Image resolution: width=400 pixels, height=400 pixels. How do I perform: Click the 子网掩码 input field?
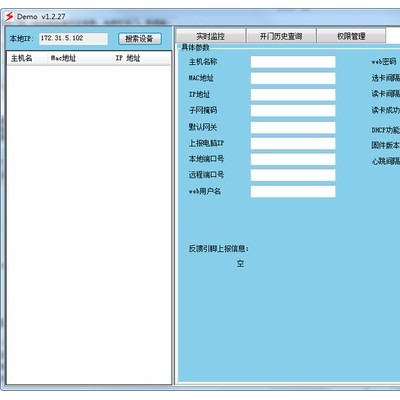coord(293,111)
